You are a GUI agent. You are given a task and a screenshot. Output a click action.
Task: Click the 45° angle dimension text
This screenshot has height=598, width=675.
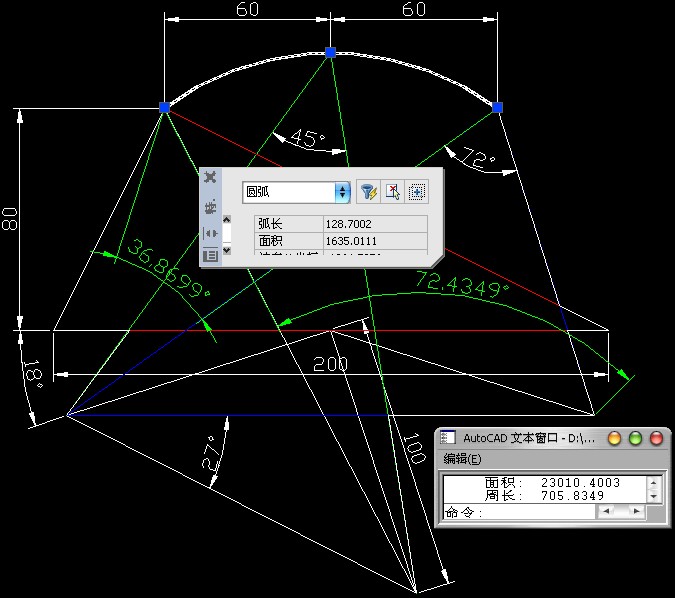(x=307, y=139)
